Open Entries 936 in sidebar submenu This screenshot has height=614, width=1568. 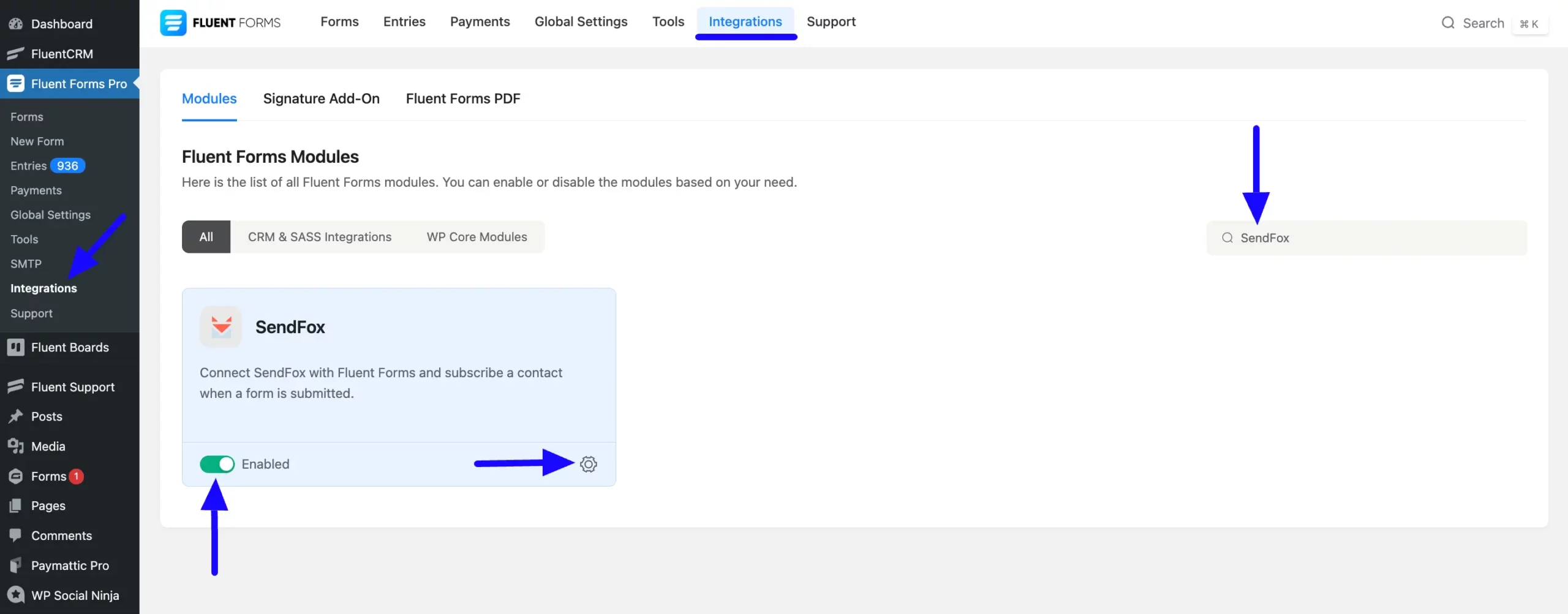click(x=47, y=165)
